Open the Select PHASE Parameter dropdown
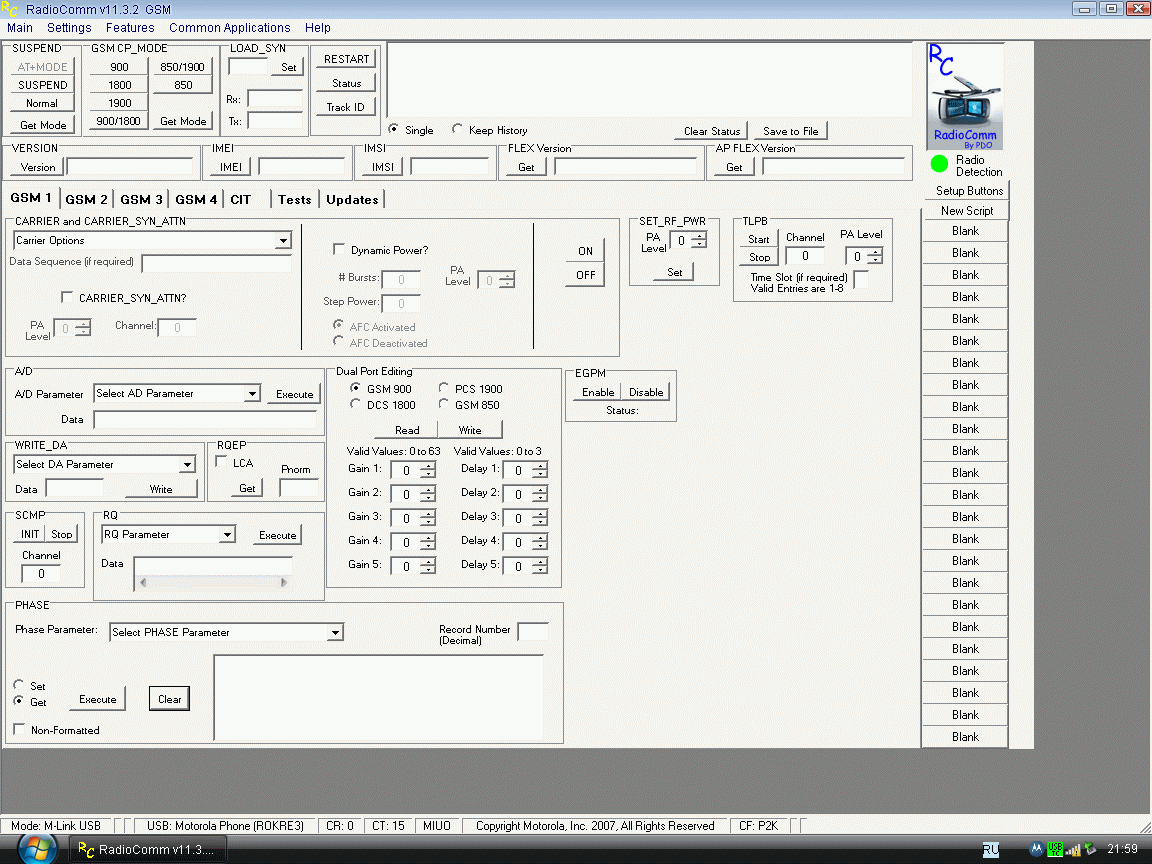Viewport: 1152px width, 864px height. (335, 633)
